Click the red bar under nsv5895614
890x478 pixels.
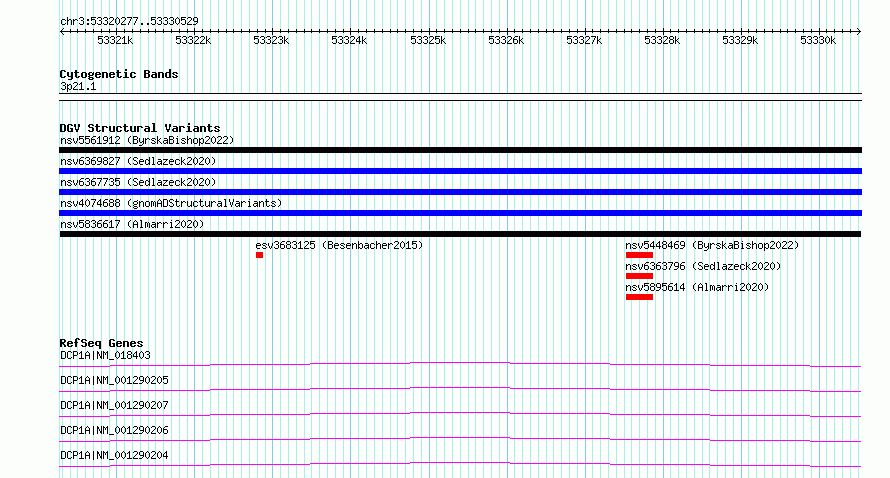pyautogui.click(x=639, y=297)
